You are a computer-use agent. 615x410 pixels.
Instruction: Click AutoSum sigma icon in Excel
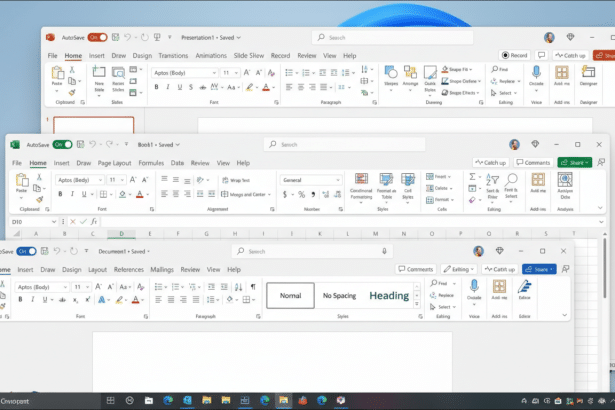(x=473, y=177)
